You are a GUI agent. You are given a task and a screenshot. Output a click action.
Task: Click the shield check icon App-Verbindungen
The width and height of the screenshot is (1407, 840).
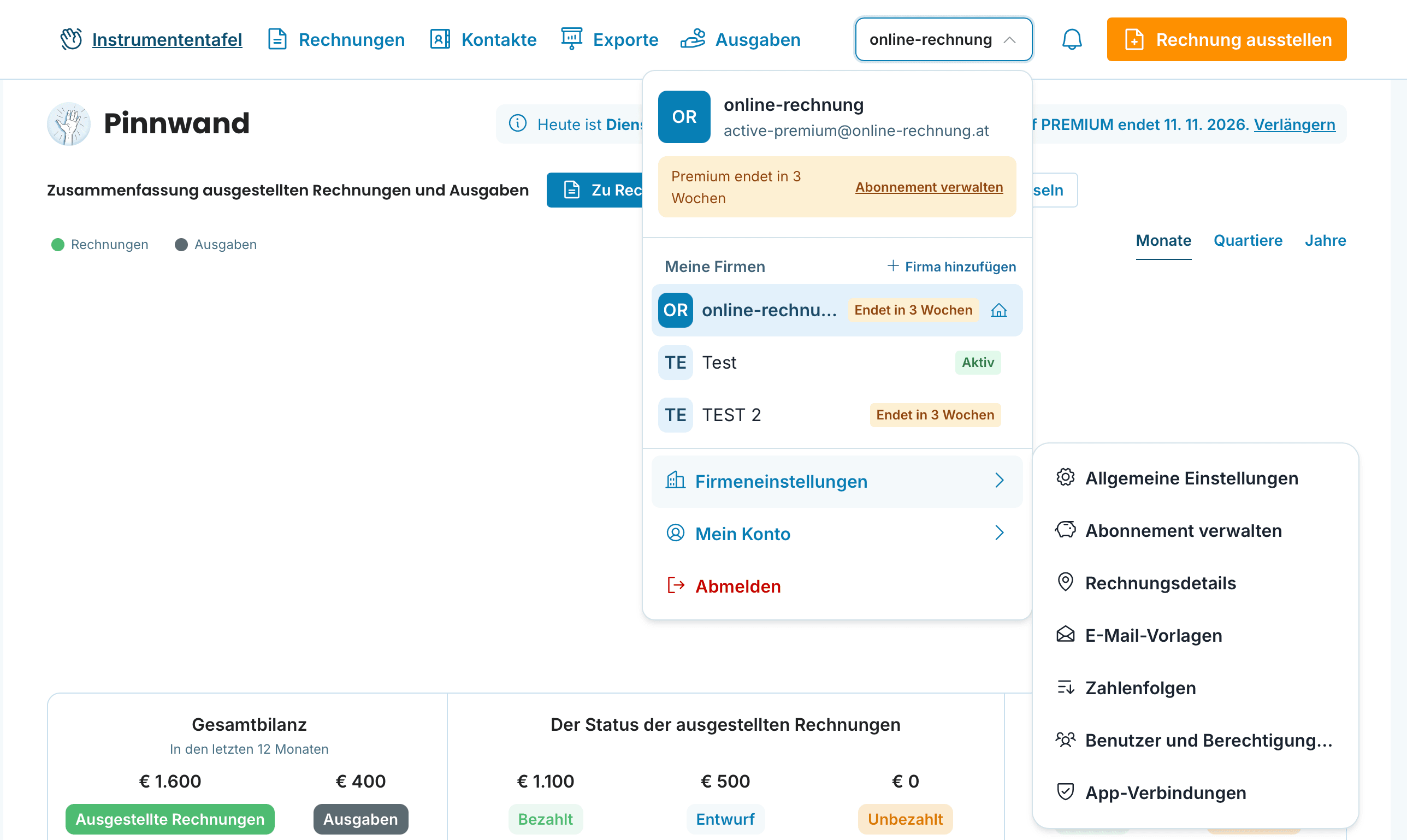1065,792
